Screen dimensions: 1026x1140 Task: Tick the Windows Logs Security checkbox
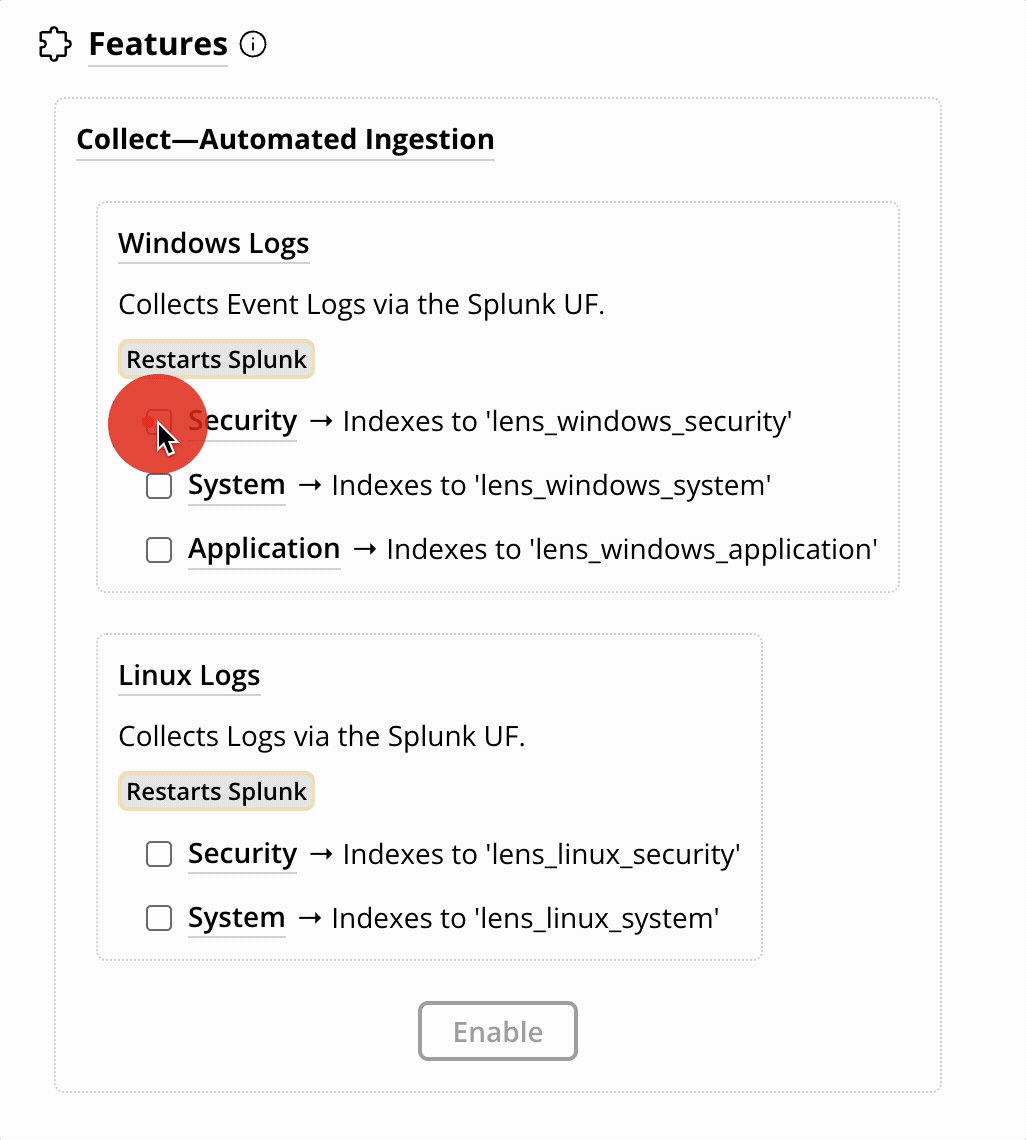point(159,422)
